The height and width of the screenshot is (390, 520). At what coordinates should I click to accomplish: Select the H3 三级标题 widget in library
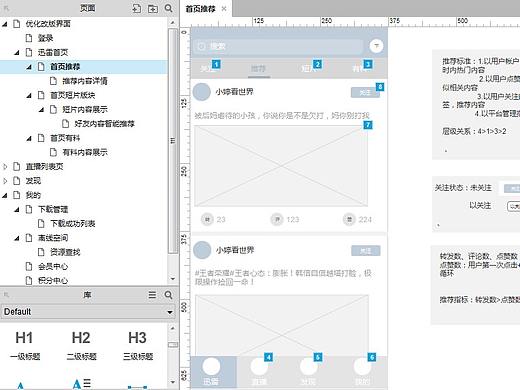click(138, 345)
